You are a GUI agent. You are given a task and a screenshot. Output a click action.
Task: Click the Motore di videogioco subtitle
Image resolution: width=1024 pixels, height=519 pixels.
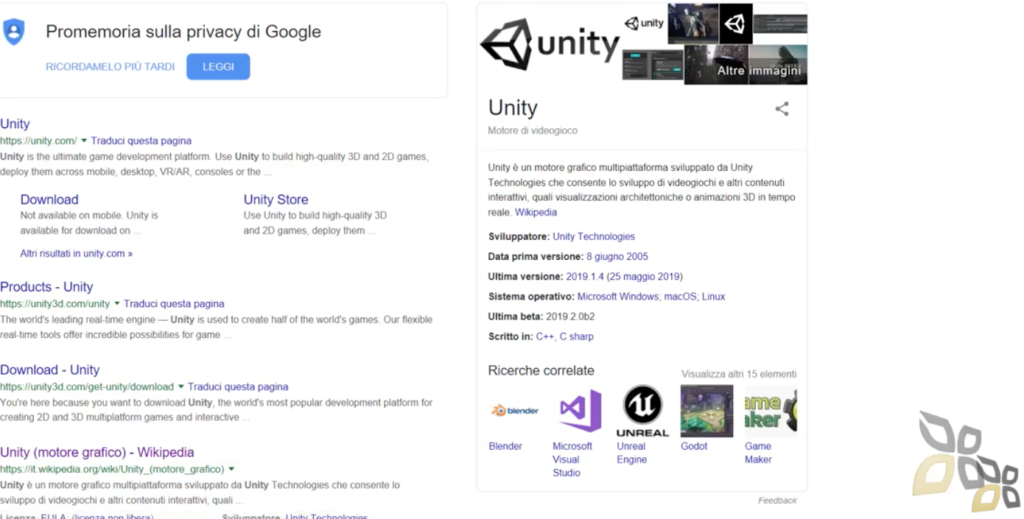532,131
